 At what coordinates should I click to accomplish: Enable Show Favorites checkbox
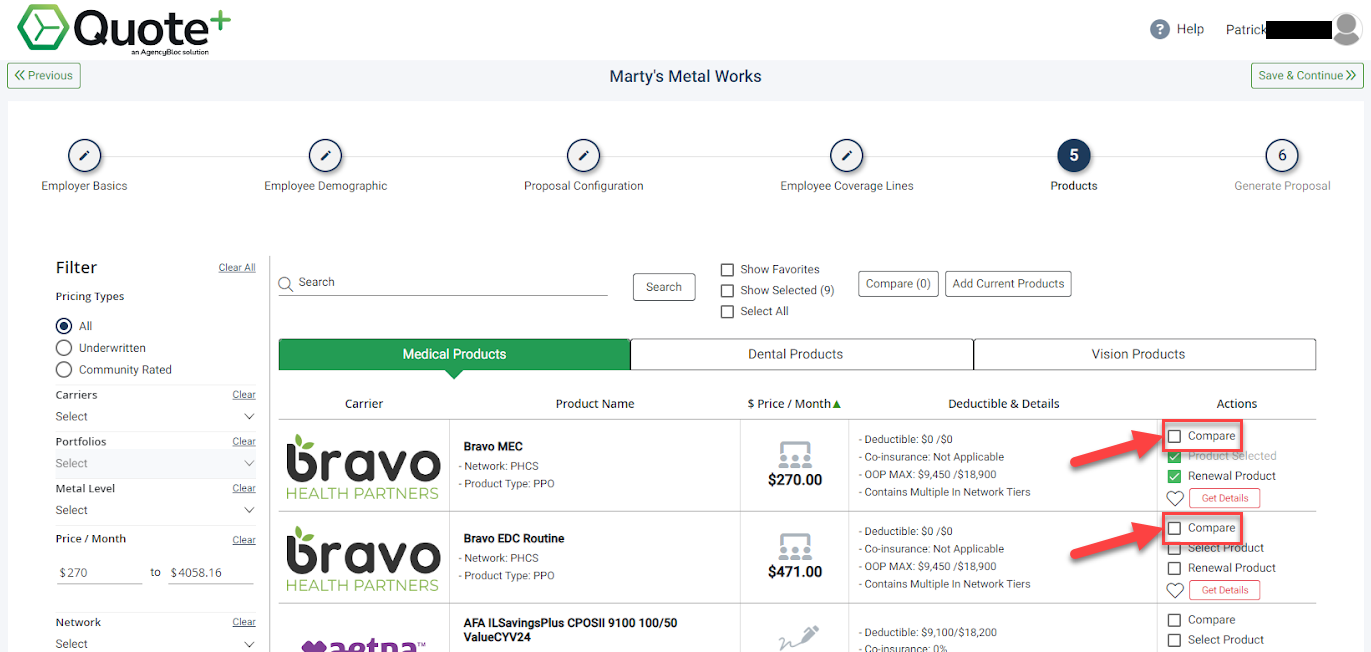(x=727, y=269)
